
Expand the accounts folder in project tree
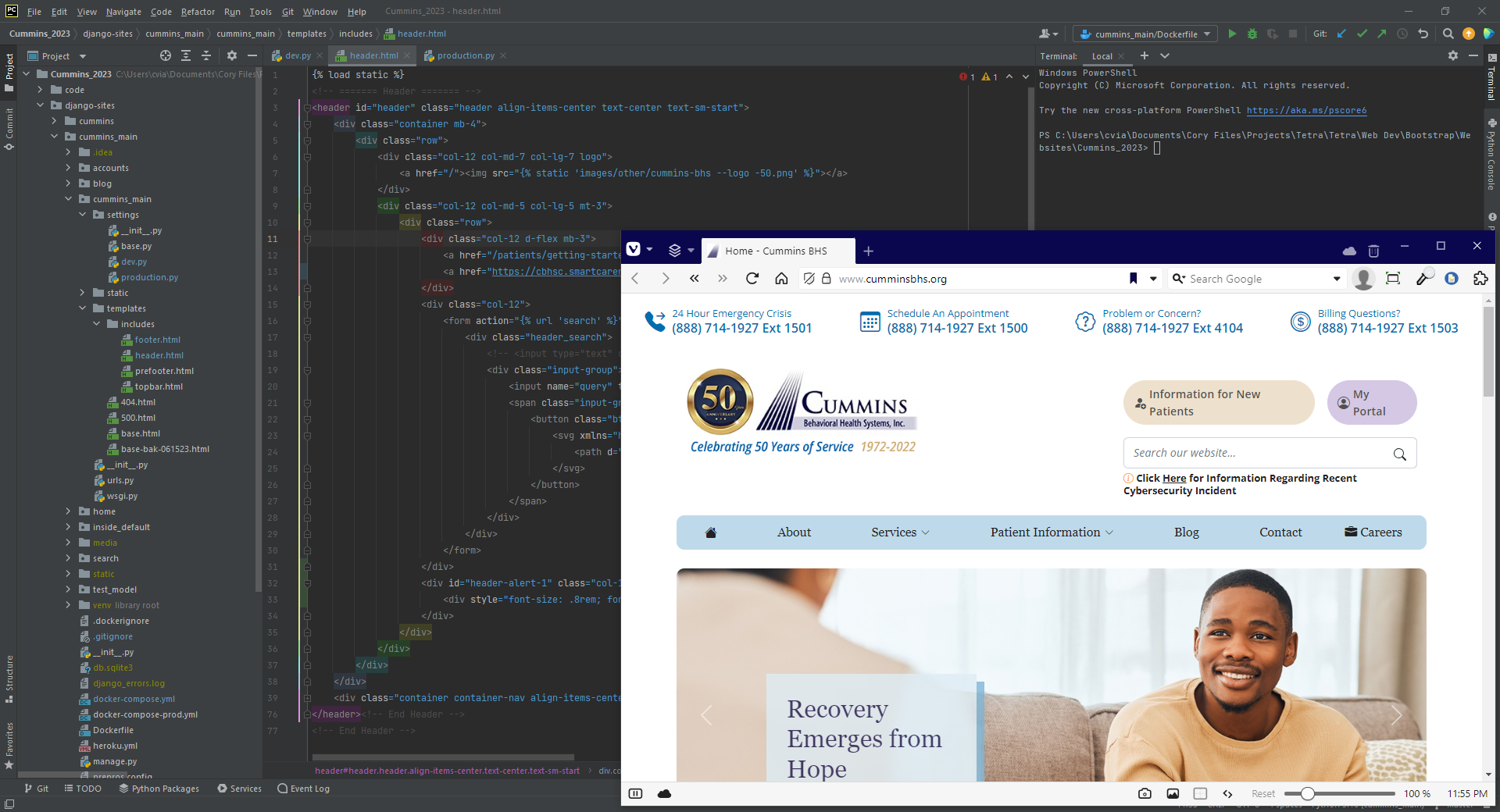69,168
